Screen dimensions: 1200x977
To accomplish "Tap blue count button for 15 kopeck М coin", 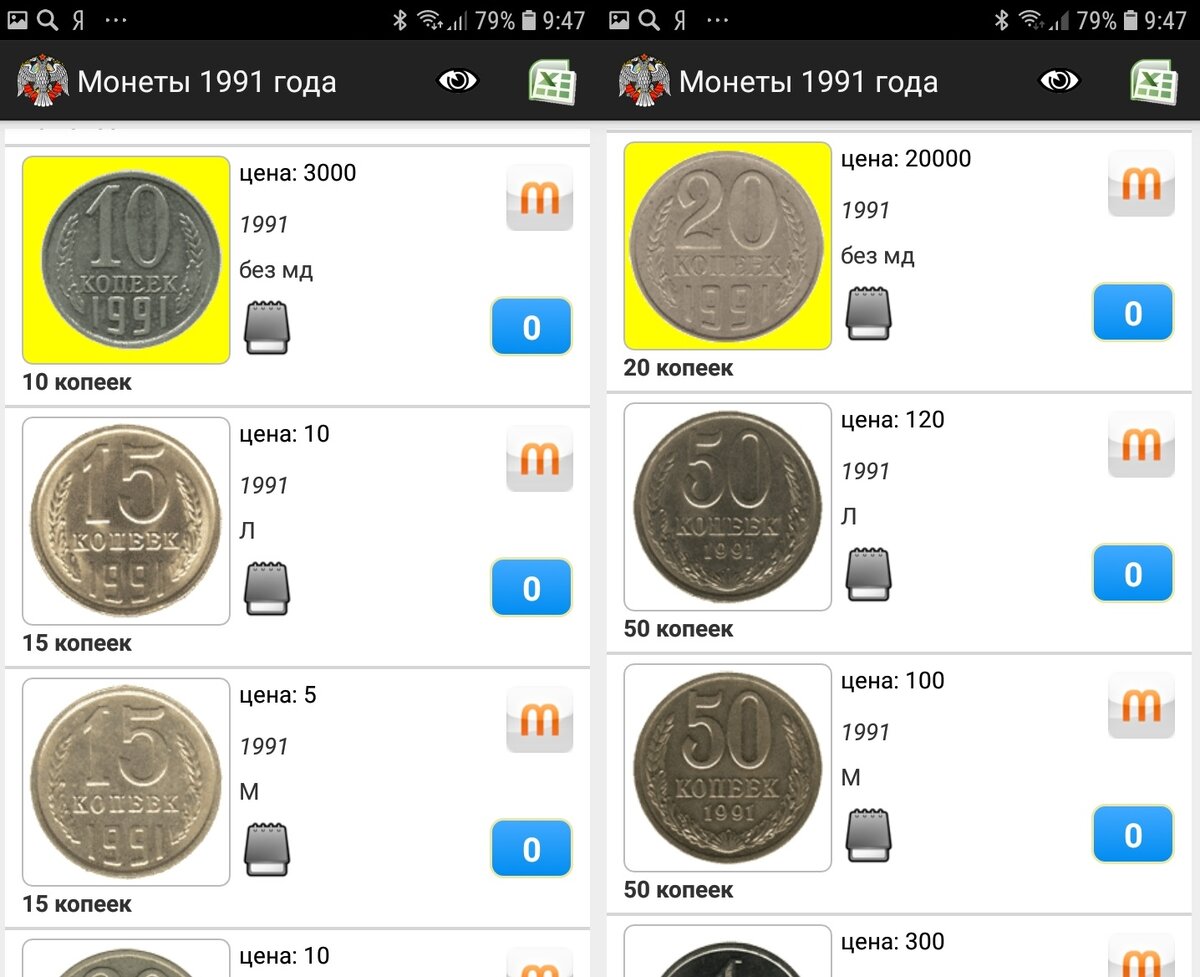I will tap(531, 849).
